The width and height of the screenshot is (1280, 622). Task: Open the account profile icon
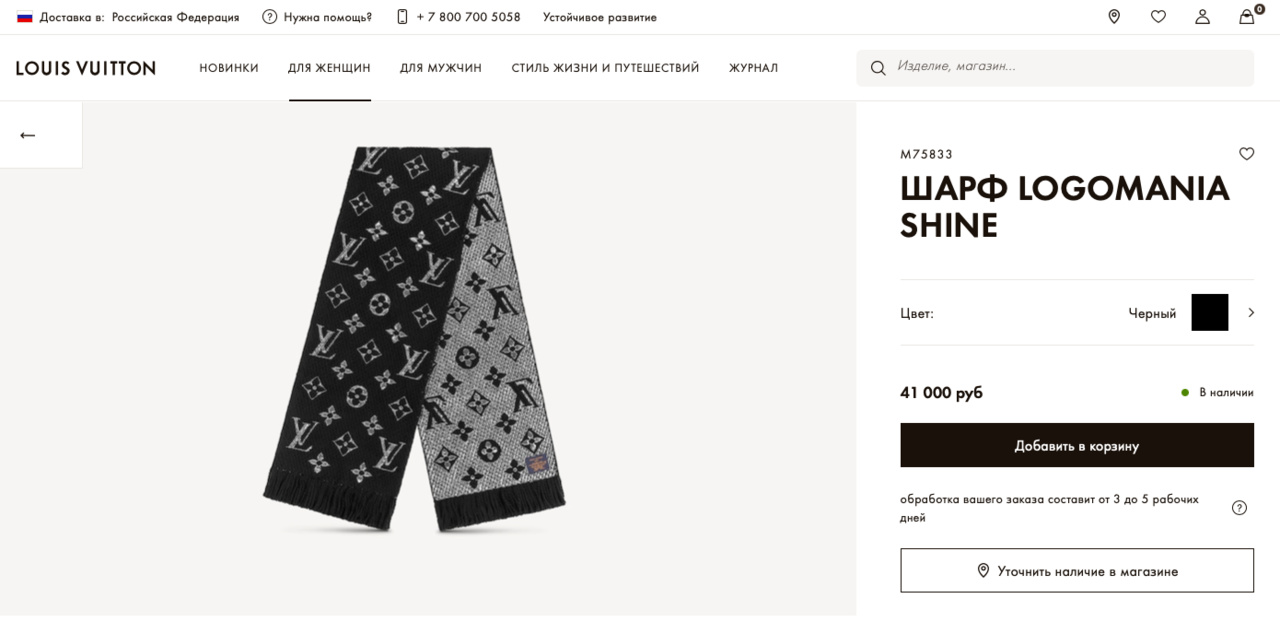click(x=1202, y=16)
